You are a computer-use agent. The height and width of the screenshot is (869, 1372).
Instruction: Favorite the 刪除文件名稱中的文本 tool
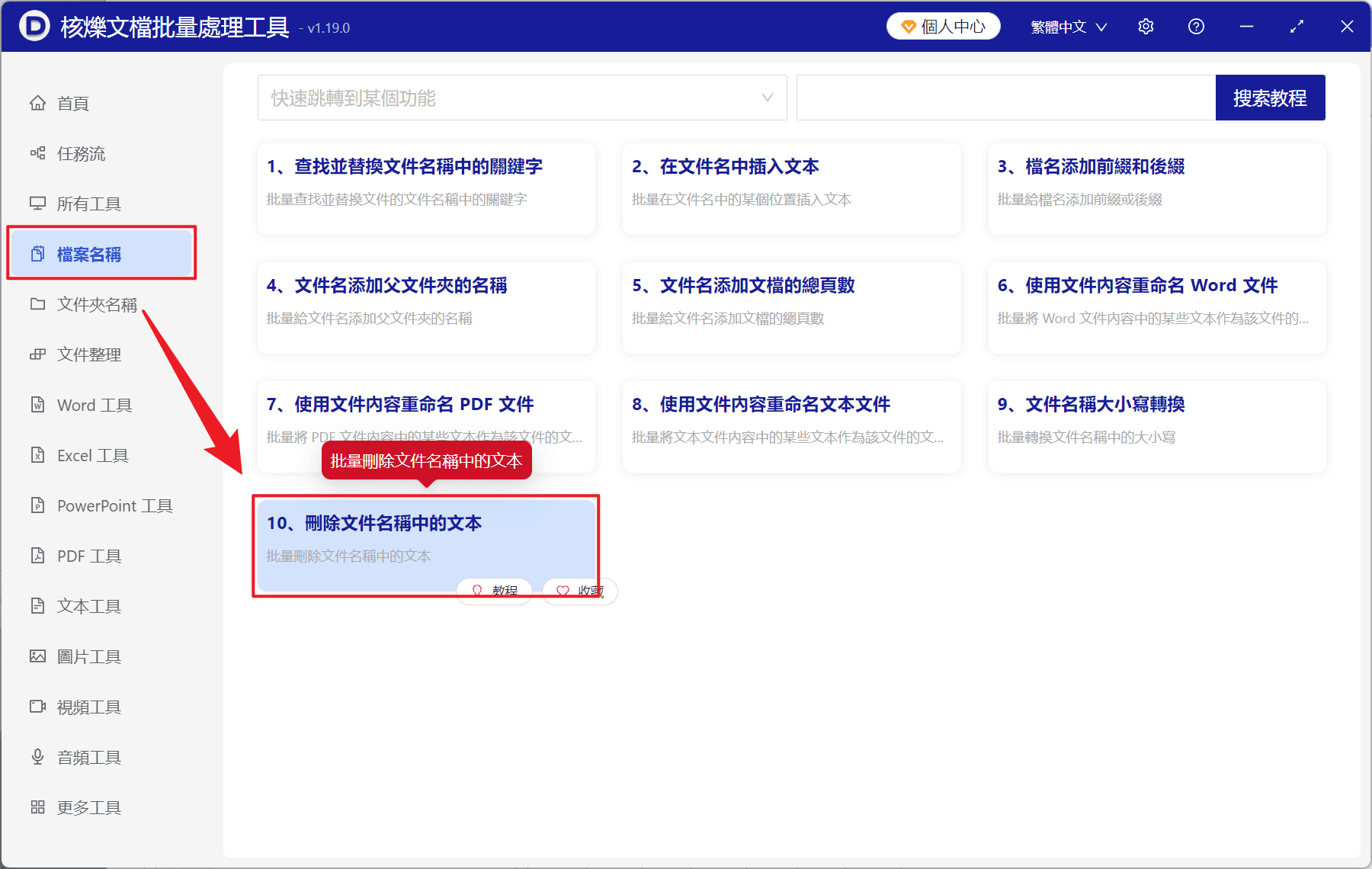(x=579, y=591)
